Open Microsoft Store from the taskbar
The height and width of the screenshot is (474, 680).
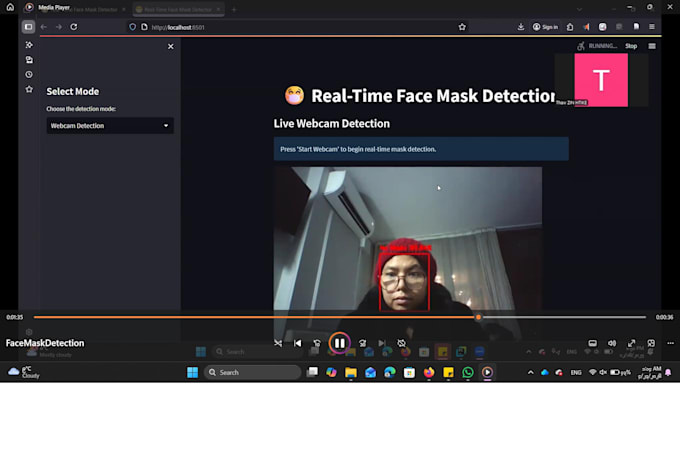(x=409, y=373)
